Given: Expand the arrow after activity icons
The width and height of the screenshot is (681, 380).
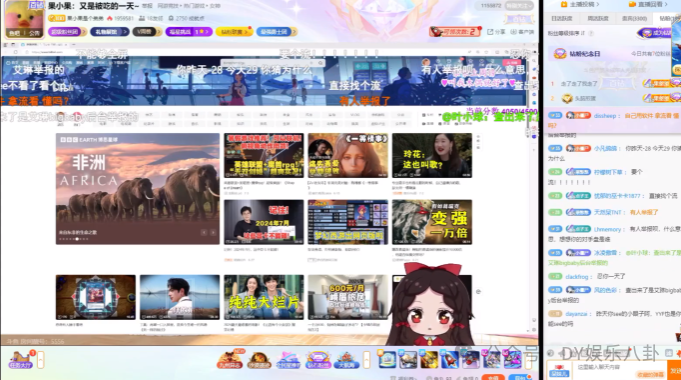Looking at the screenshot, I should pyautogui.click(x=367, y=360).
